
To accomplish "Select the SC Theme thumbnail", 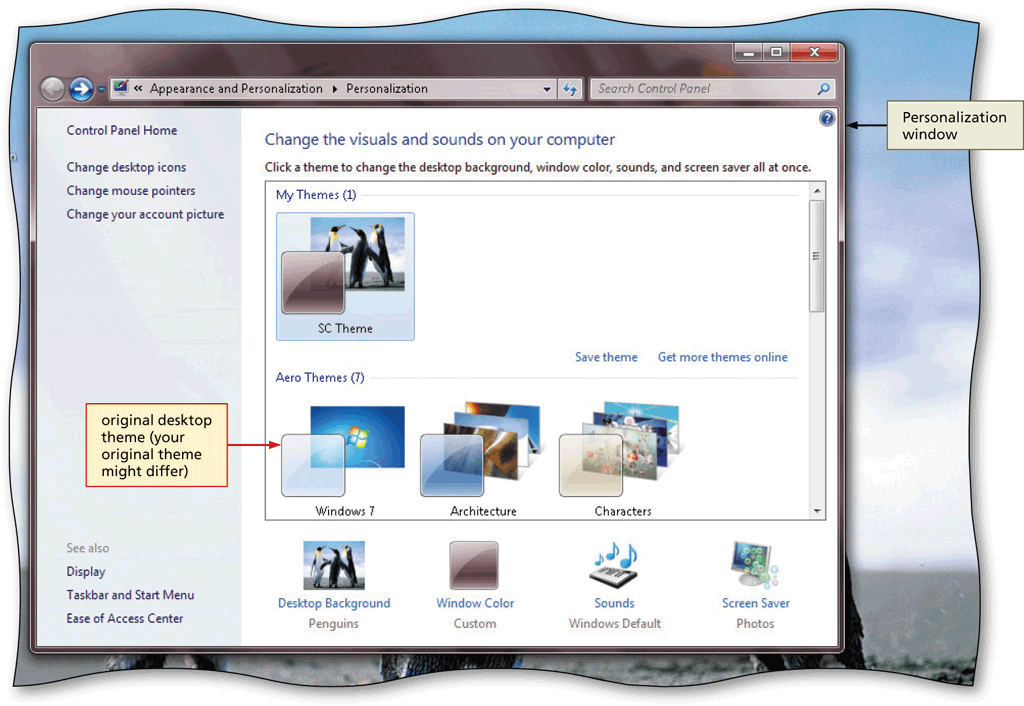I will 345,276.
